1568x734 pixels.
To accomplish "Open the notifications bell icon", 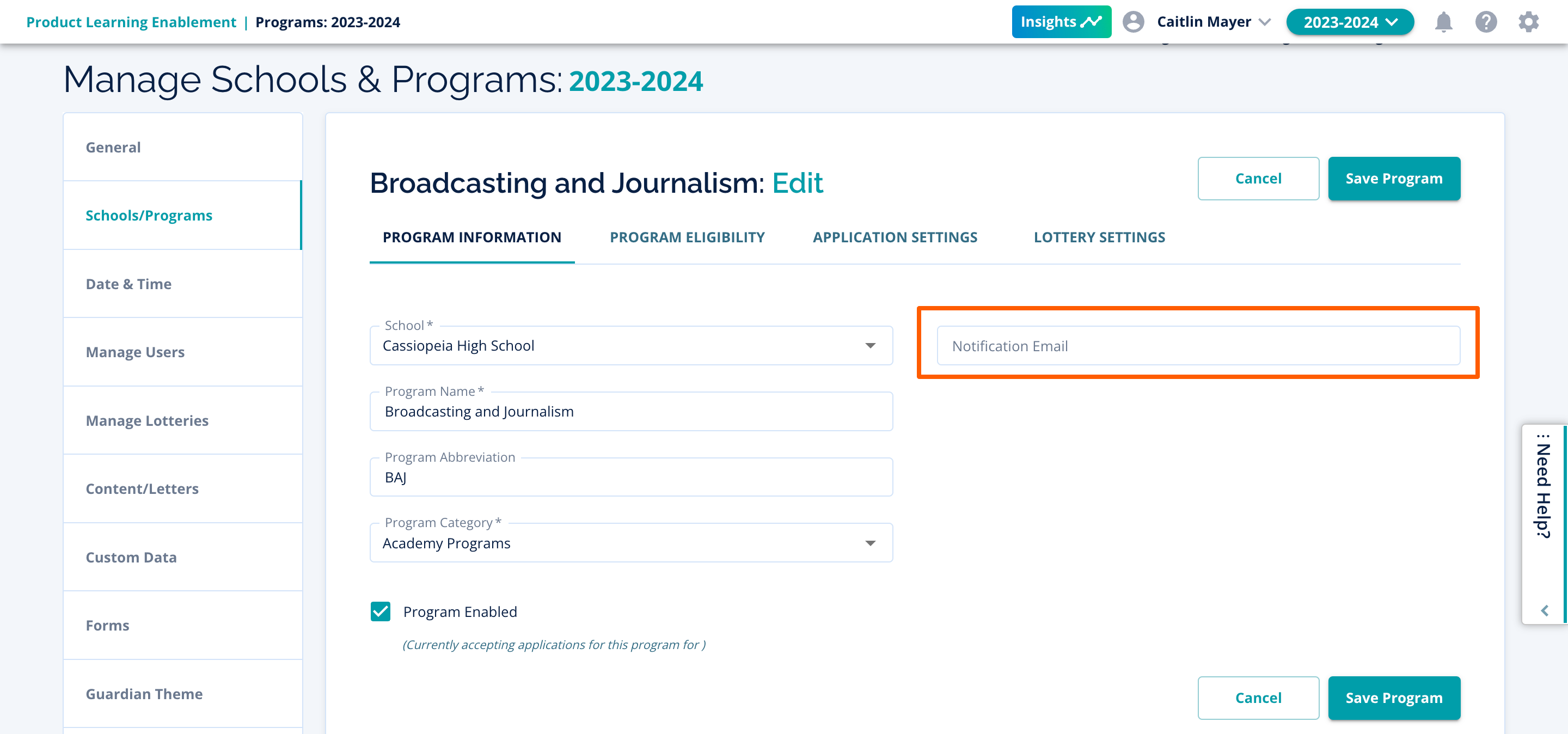I will [x=1443, y=22].
